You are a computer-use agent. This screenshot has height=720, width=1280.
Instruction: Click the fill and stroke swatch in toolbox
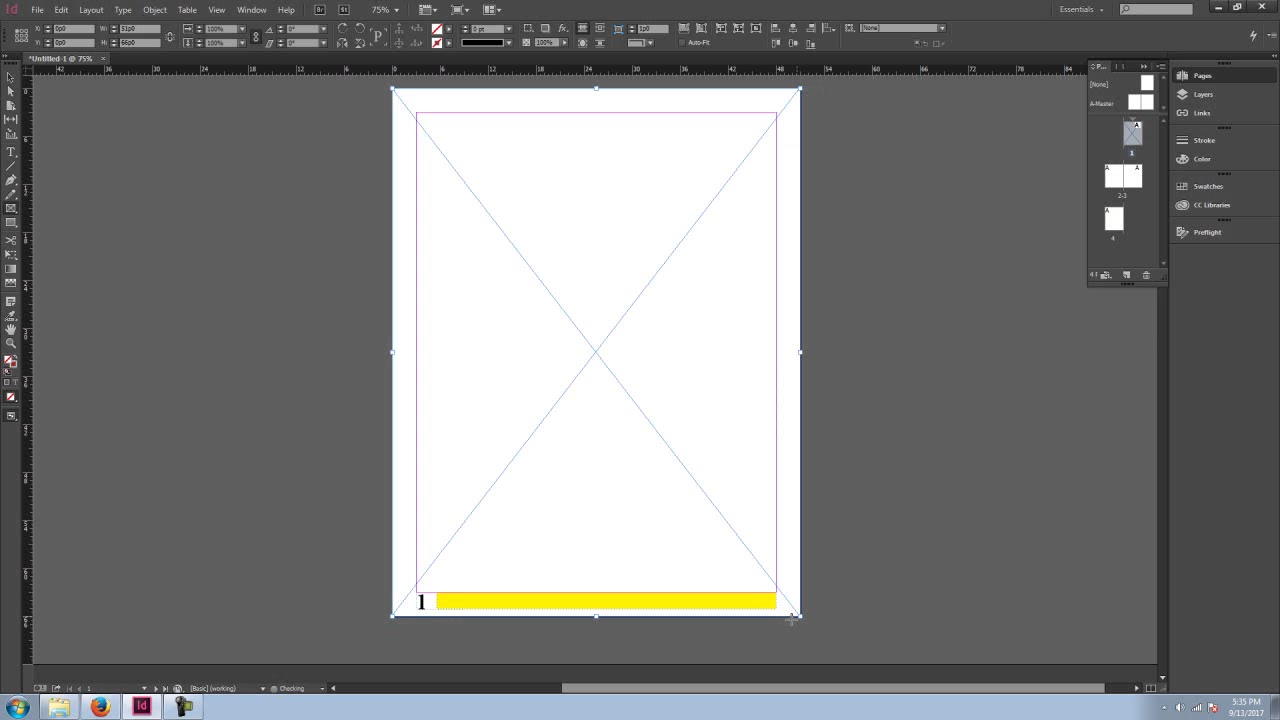10,361
